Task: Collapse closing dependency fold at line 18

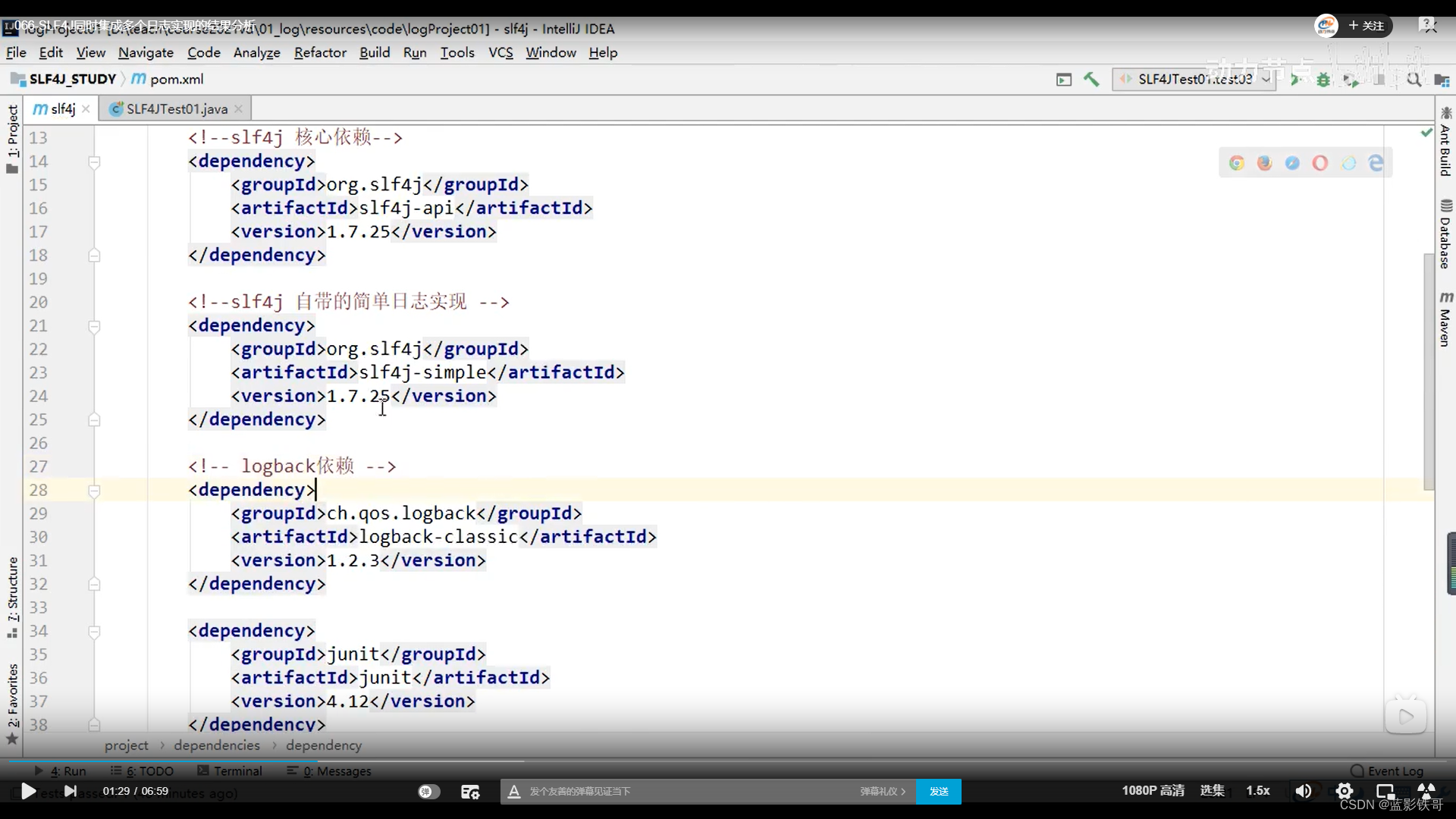Action: [94, 256]
